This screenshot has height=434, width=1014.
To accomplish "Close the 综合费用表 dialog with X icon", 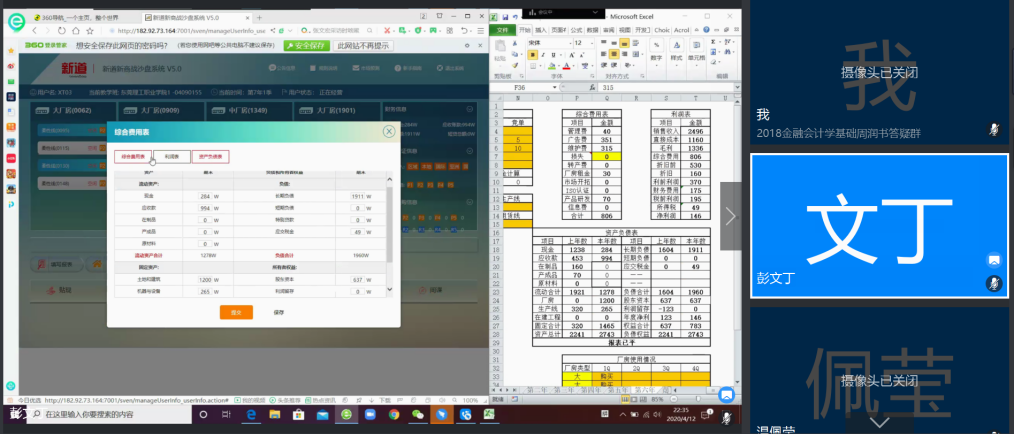I will [389, 131].
